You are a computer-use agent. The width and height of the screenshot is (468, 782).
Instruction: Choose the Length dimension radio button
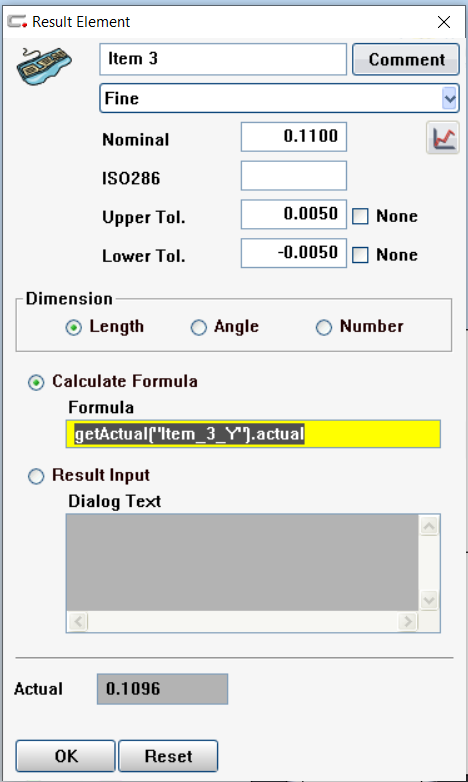pyautogui.click(x=74, y=328)
